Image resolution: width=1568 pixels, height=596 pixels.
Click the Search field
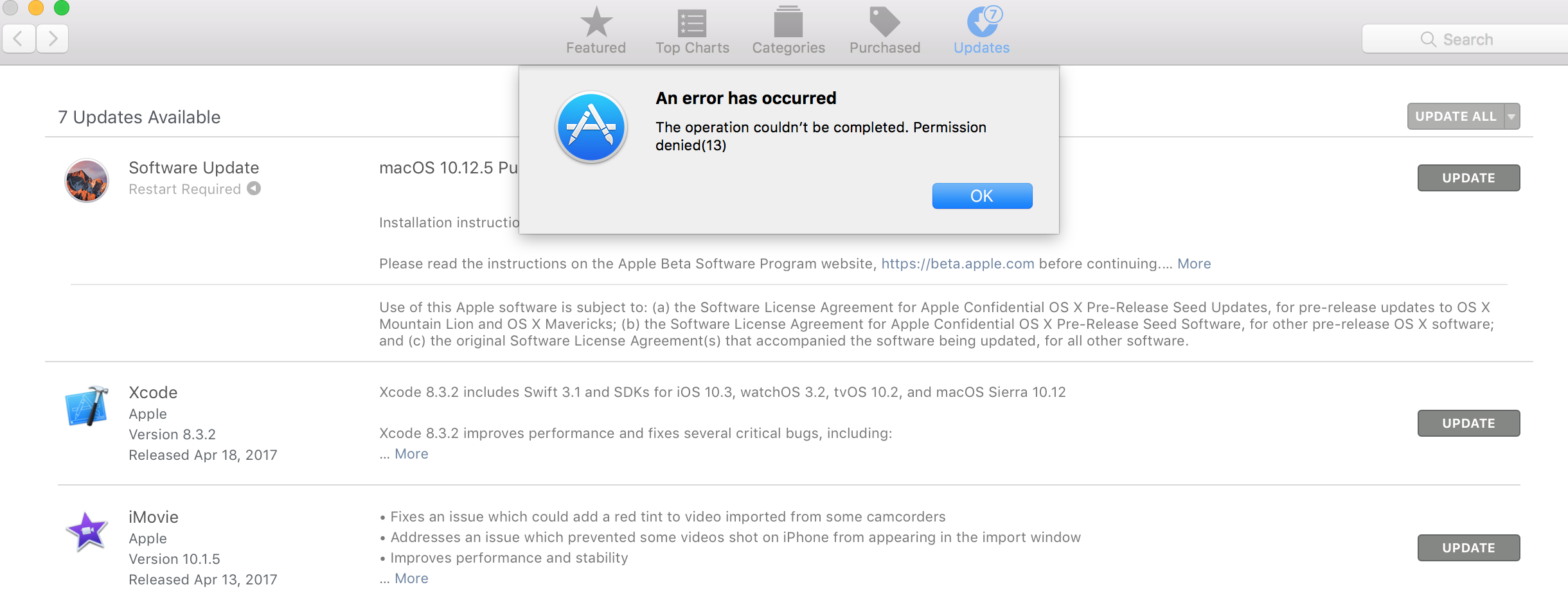[1465, 39]
